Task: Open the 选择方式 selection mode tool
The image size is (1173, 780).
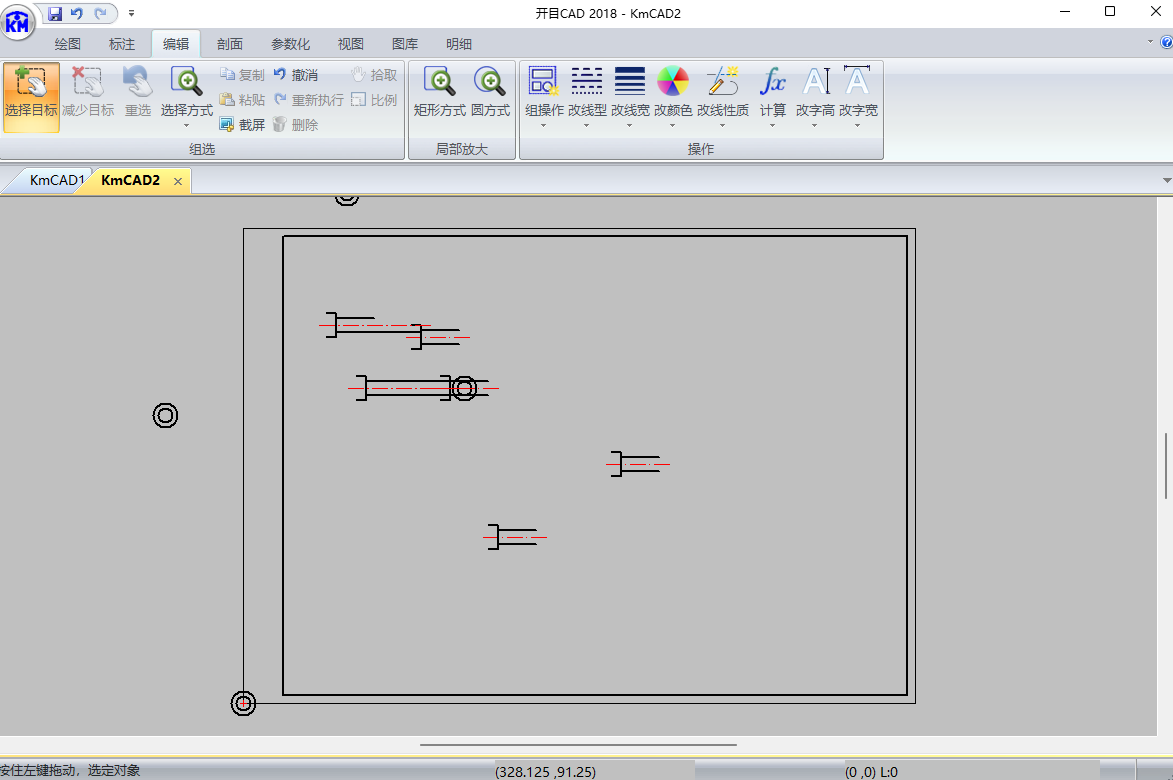Action: [186, 91]
